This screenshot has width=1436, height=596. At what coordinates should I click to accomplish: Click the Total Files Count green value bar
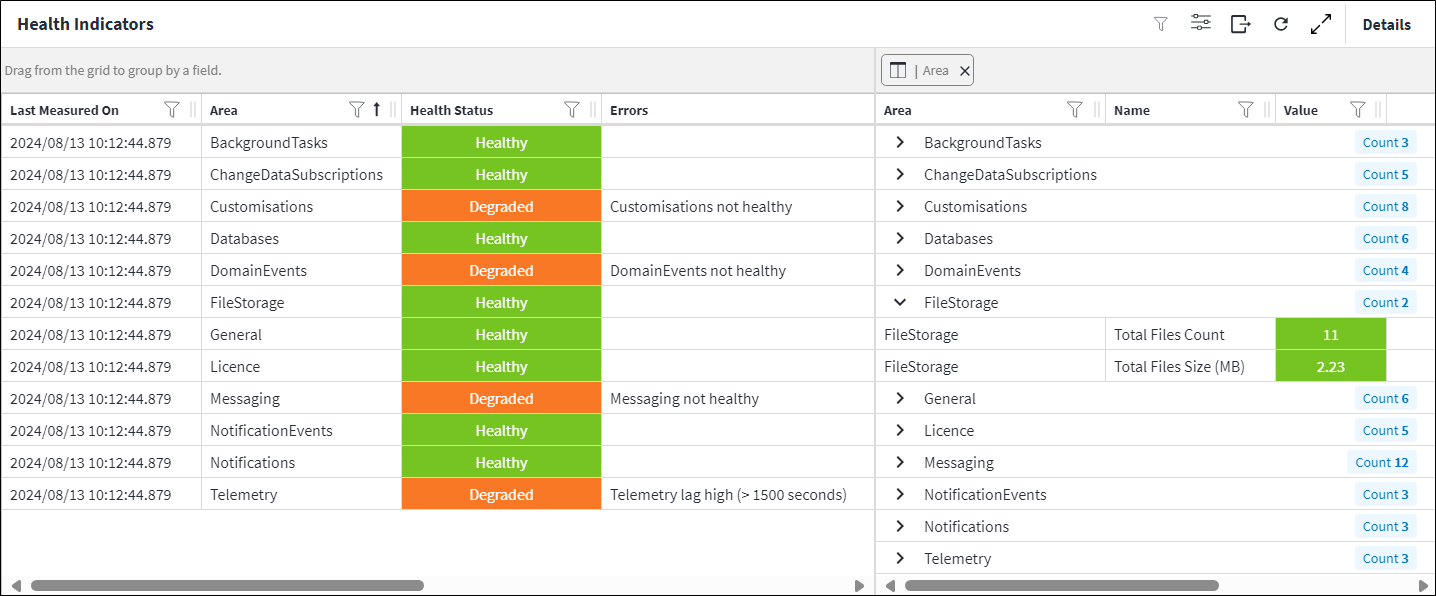point(1331,333)
